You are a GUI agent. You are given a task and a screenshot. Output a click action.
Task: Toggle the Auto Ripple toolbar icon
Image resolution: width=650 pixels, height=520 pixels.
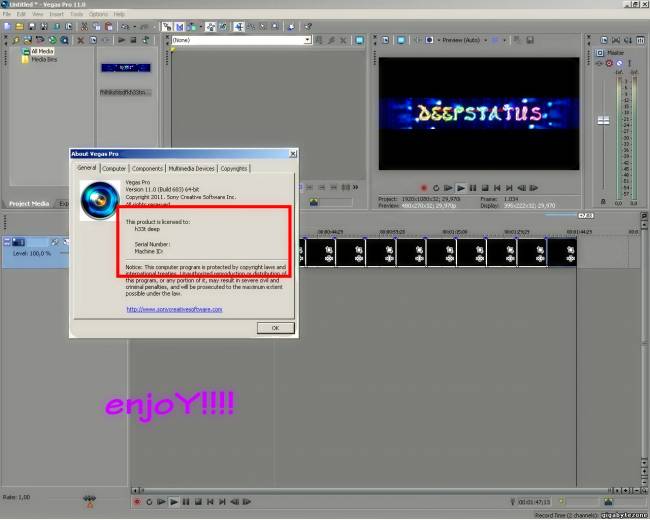click(x=192, y=27)
